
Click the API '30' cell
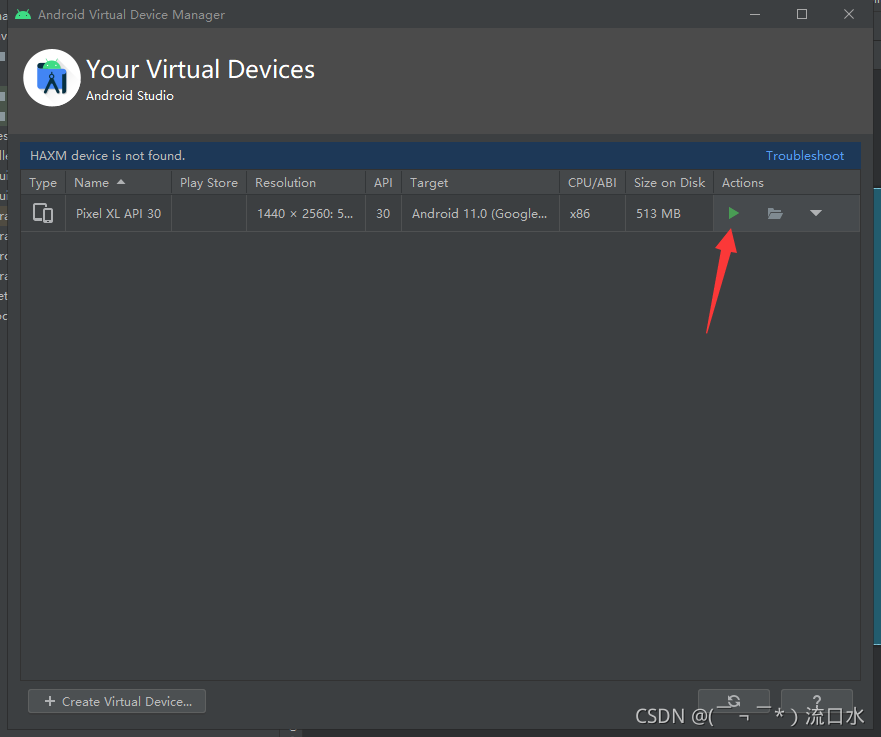click(383, 213)
